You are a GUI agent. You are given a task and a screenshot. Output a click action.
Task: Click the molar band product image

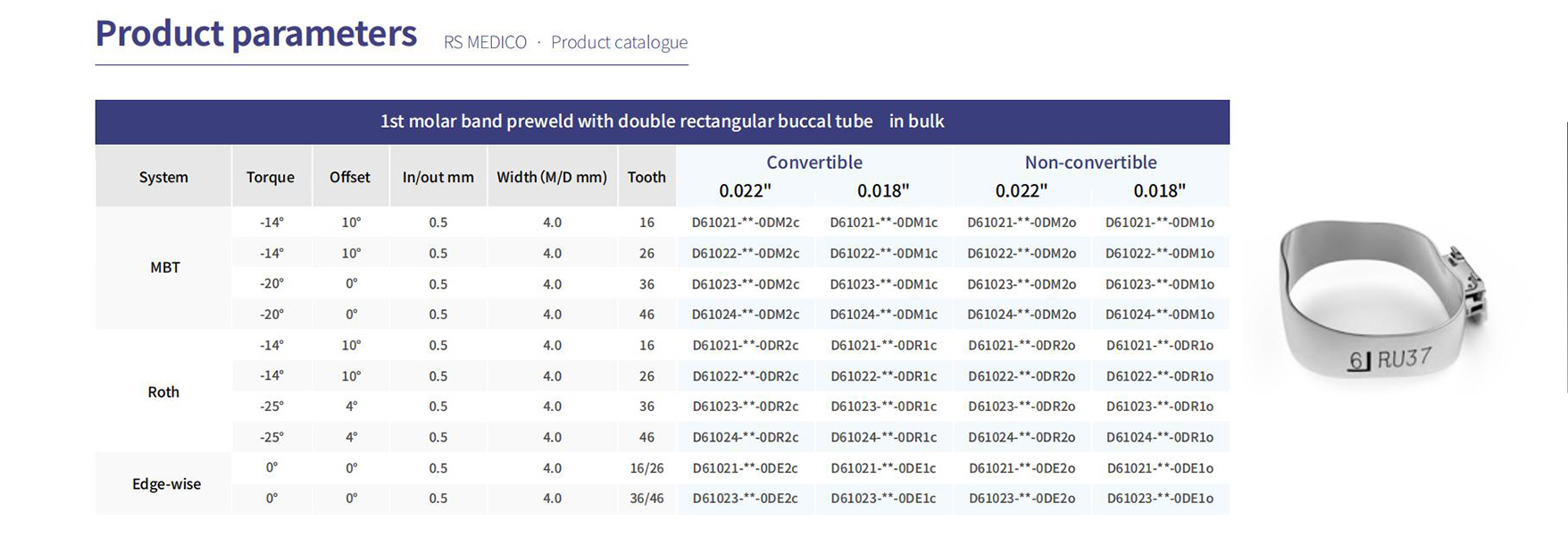pyautogui.click(x=1383, y=306)
